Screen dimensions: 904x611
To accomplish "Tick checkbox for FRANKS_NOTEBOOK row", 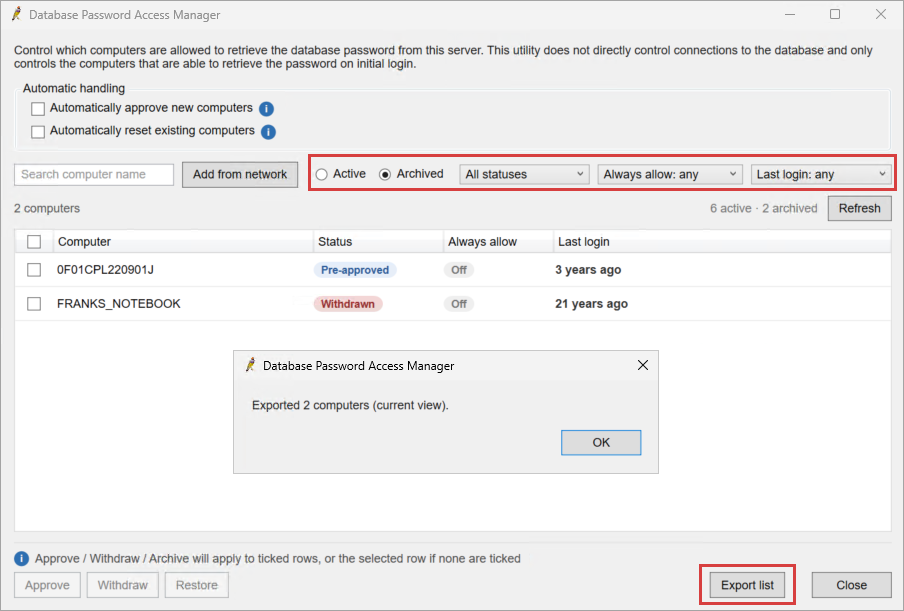I will tap(34, 304).
